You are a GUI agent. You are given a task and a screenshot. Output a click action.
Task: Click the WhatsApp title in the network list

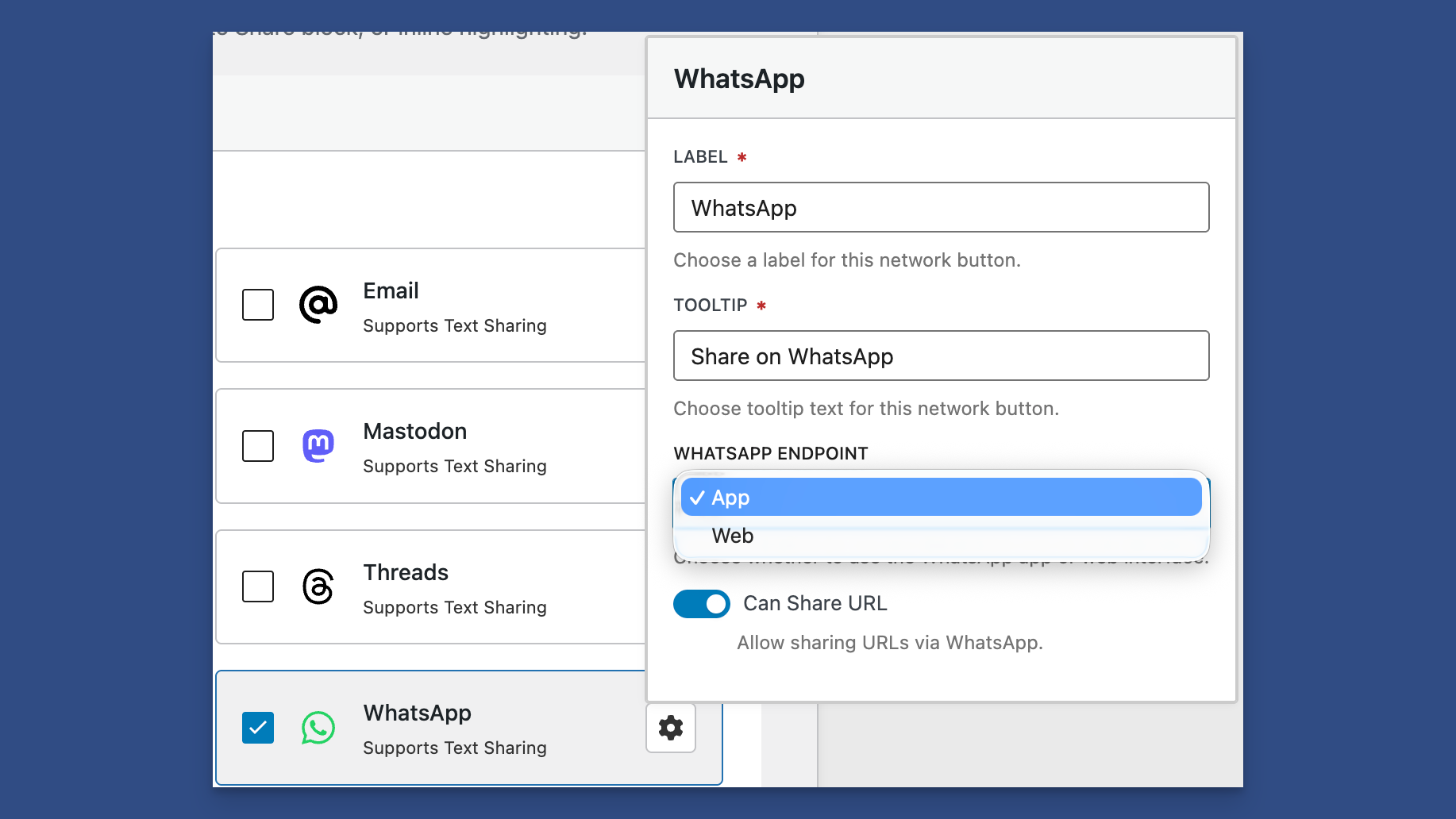tap(417, 713)
